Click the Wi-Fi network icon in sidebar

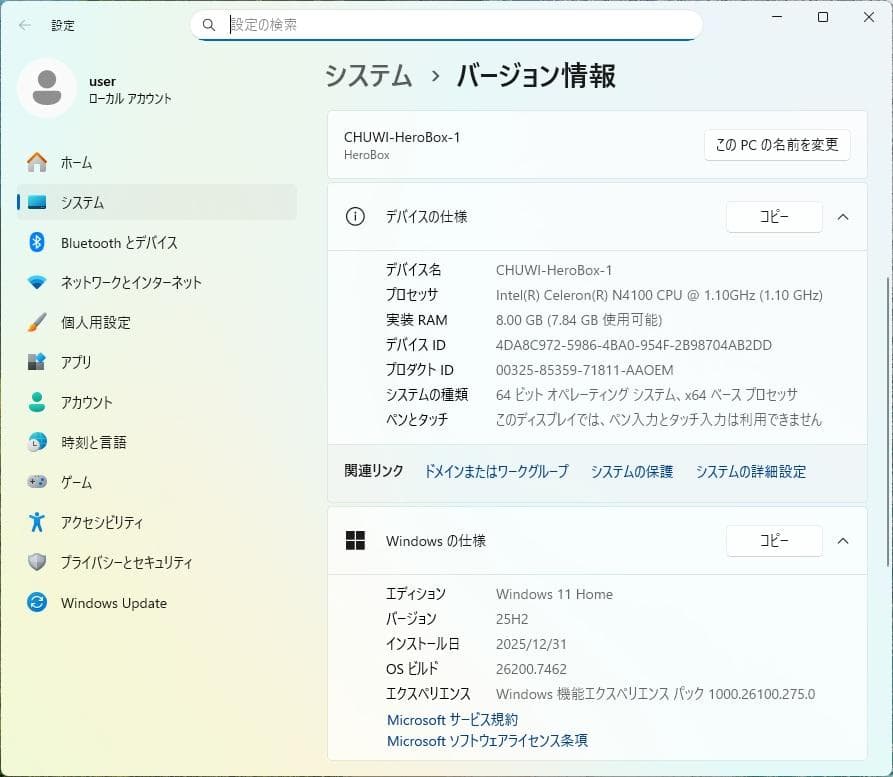click(37, 283)
